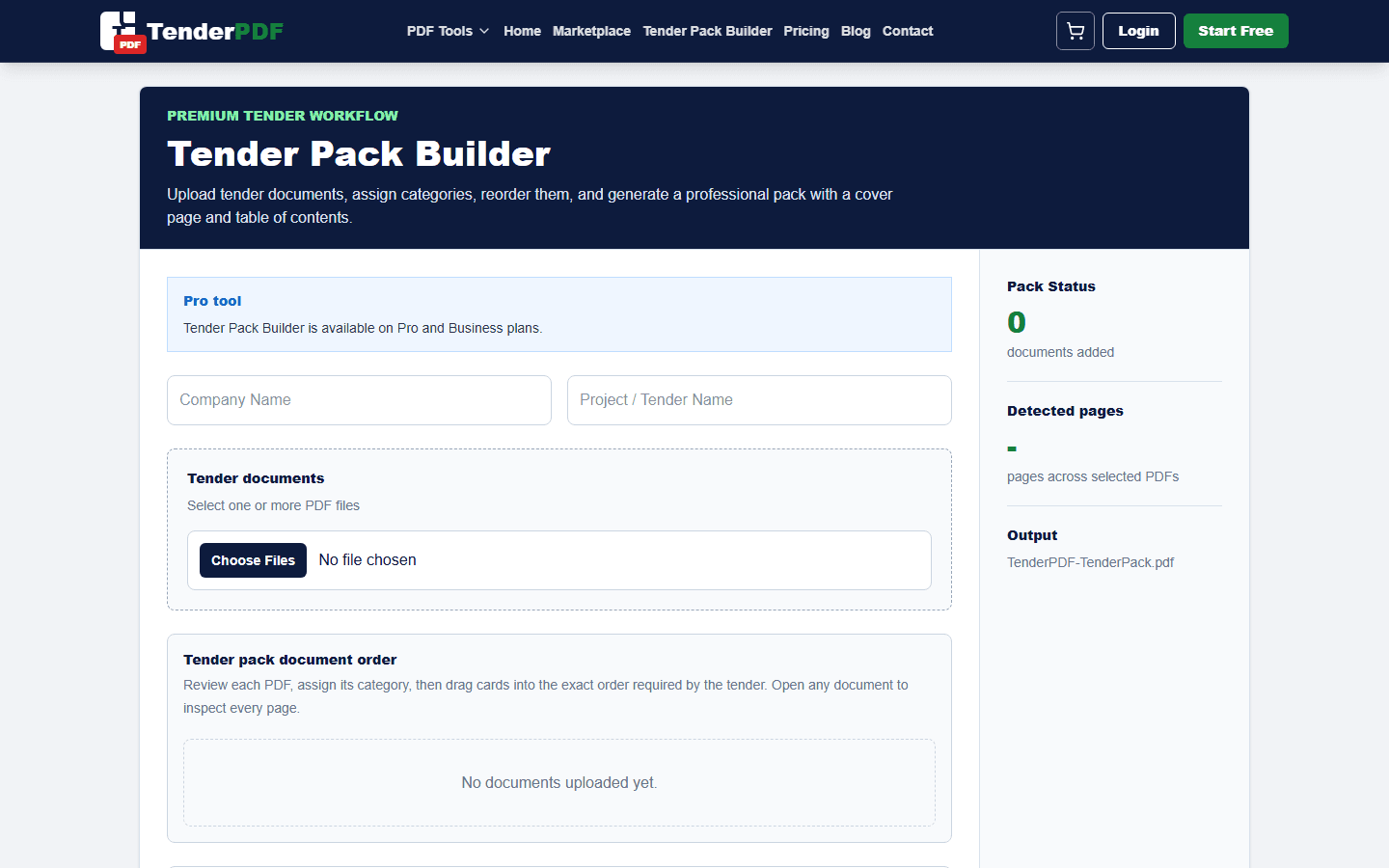Open the Marketplace nav link
This screenshot has height=868, width=1389.
point(591,31)
